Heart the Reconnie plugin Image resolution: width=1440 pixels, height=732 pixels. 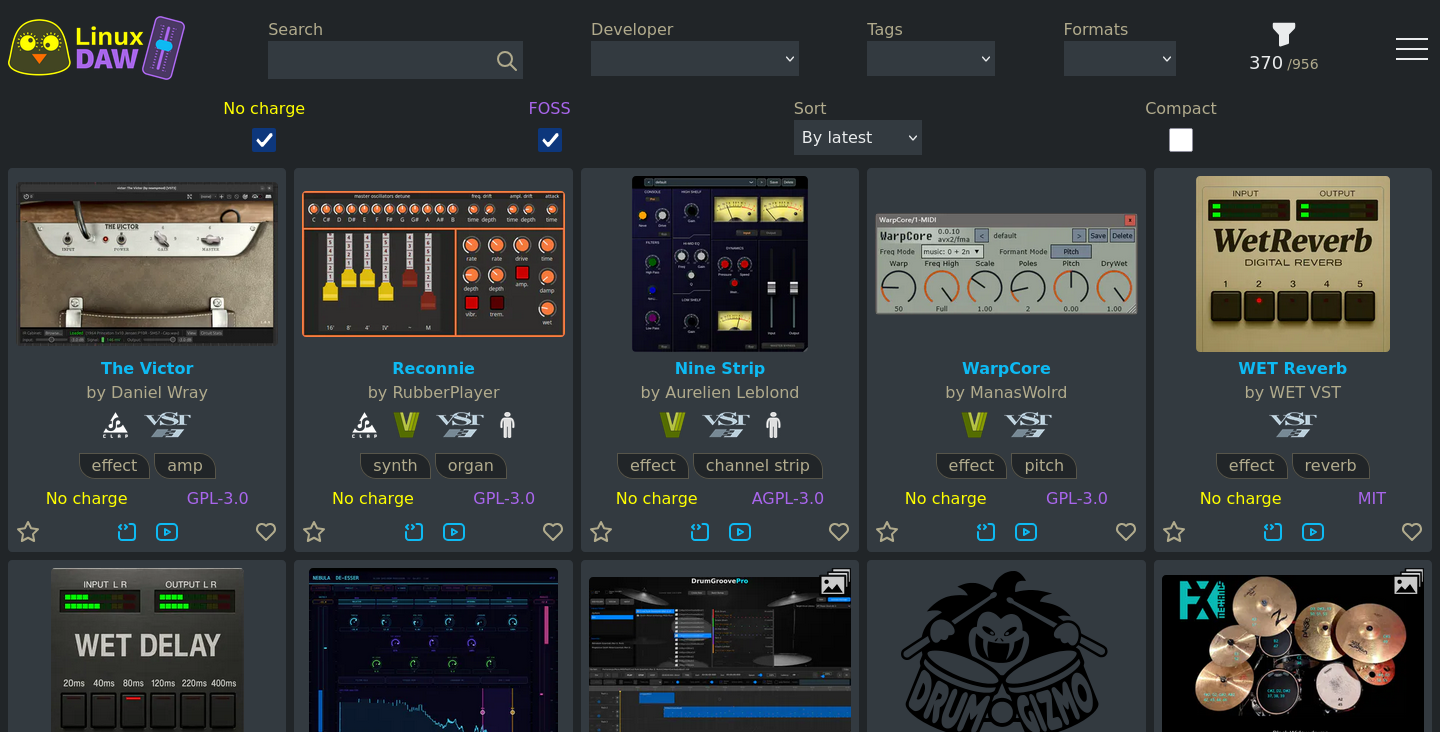553,532
